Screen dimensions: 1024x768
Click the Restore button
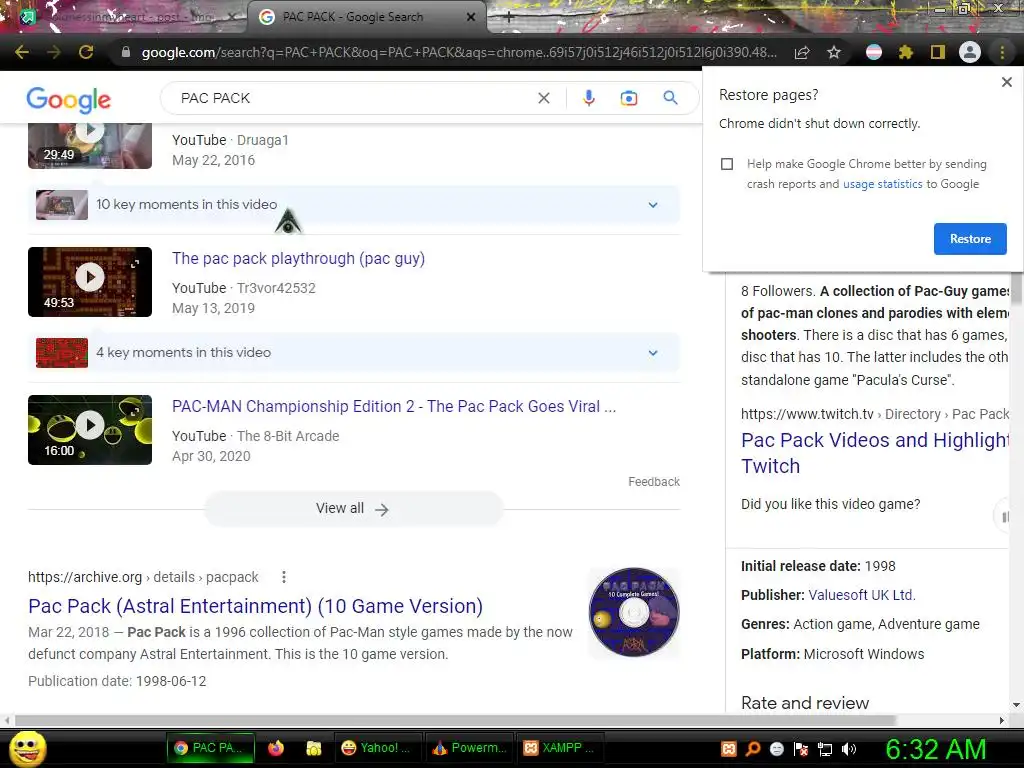(970, 239)
